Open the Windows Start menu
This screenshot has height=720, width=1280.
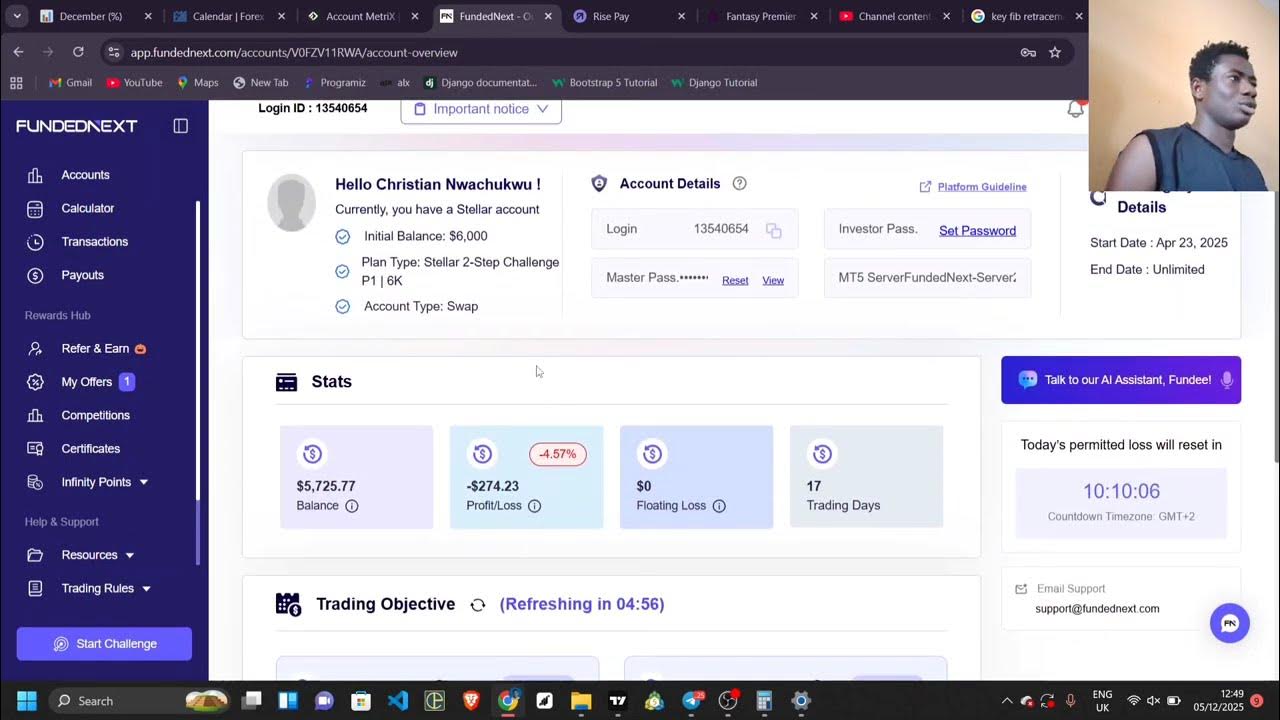pyautogui.click(x=27, y=701)
